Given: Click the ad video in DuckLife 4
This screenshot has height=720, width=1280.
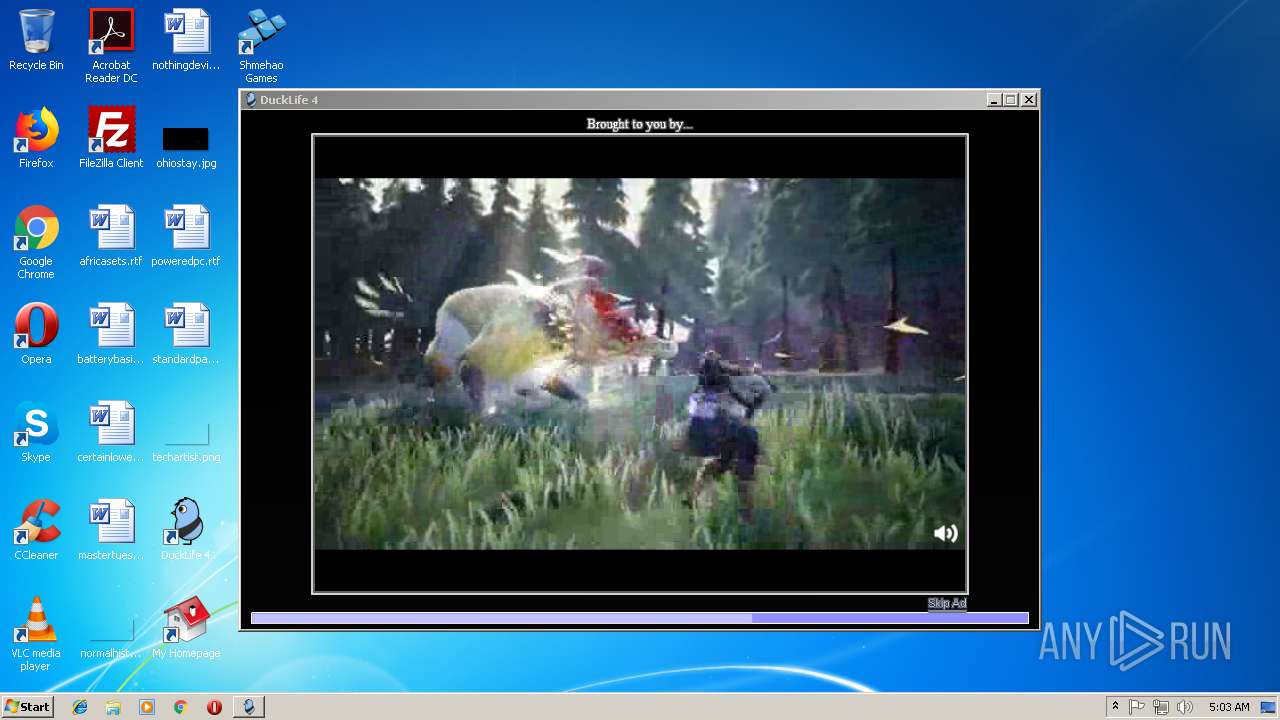Looking at the screenshot, I should 640,364.
